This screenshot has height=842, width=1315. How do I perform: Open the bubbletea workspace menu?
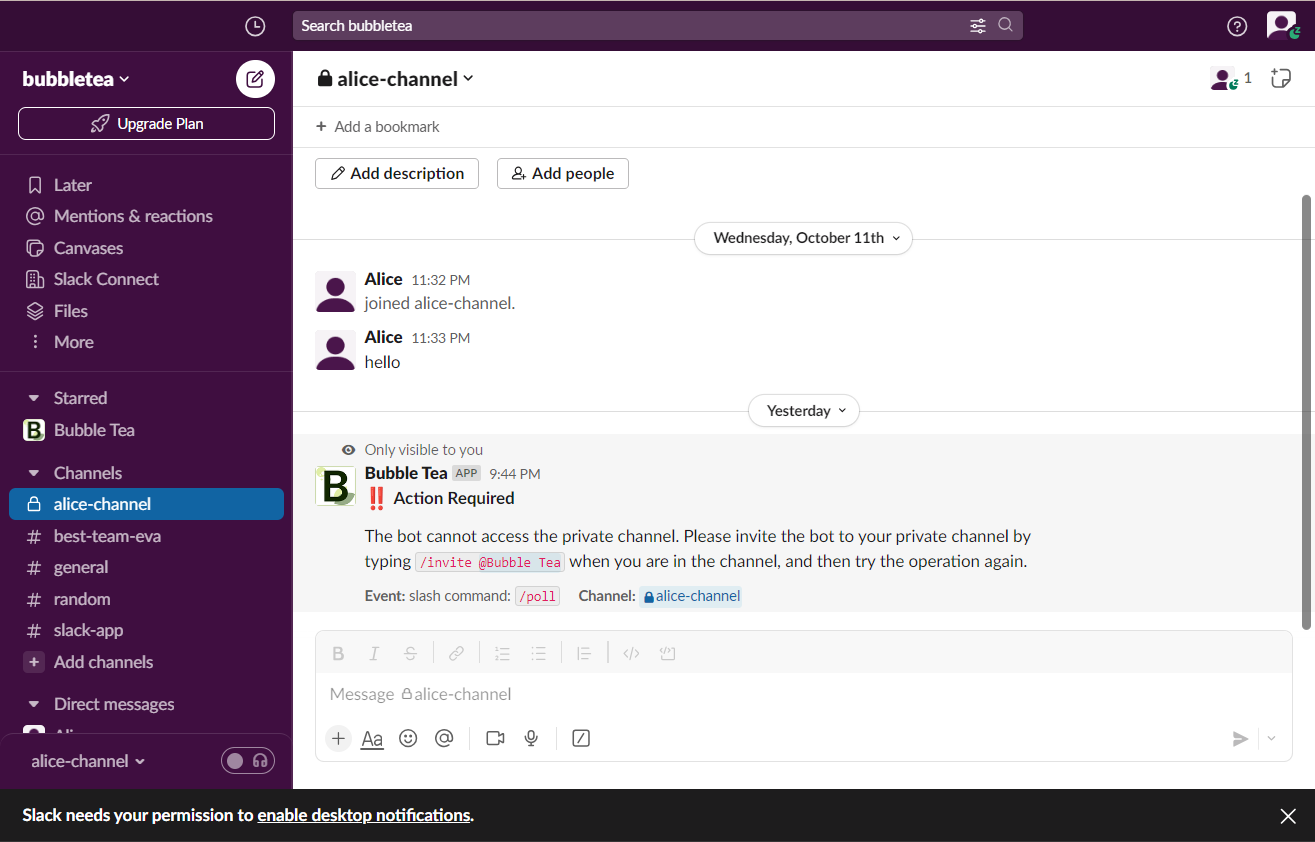pyautogui.click(x=76, y=79)
